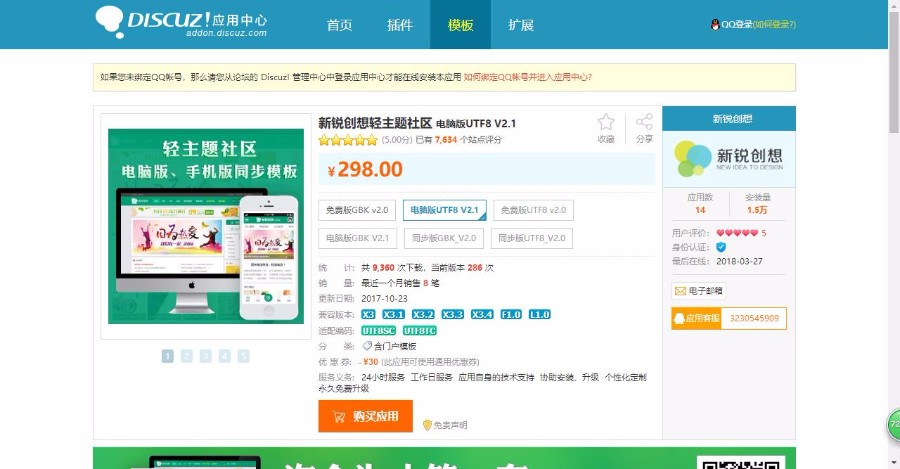Click the 身份认证 blue shield badge
Image resolution: width=900 pixels, height=469 pixels.
[721, 247]
